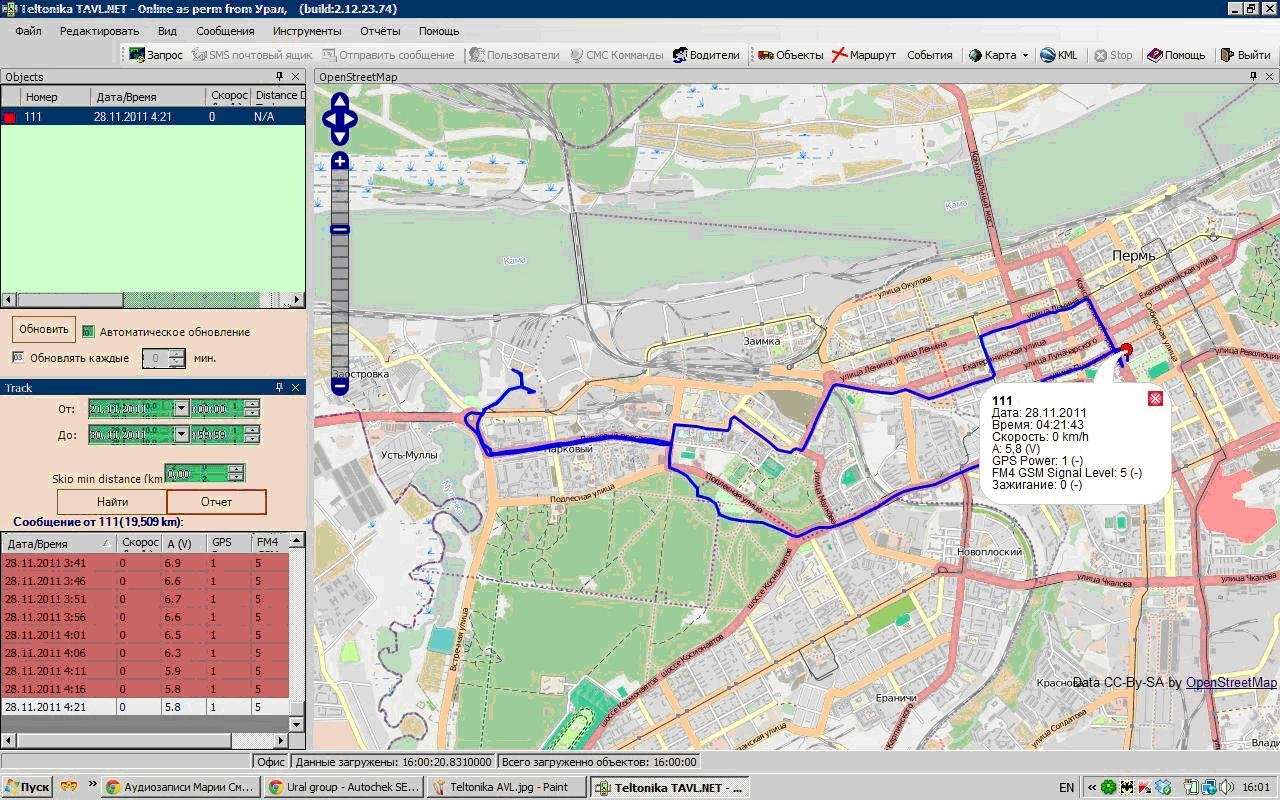Screen dimensions: 1280x800
Task: Open Помощь book icon in toolbar
Action: [1176, 55]
